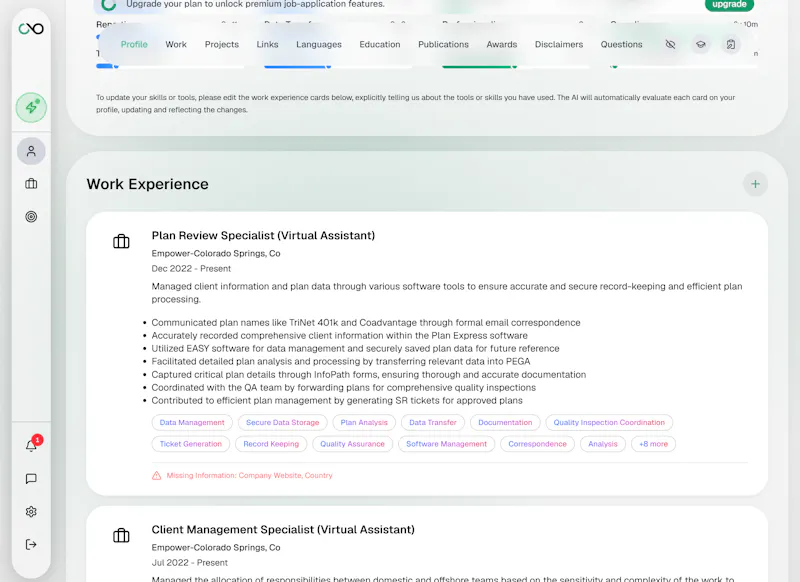Switch to the Work tab
The image size is (800, 582).
pyautogui.click(x=176, y=44)
